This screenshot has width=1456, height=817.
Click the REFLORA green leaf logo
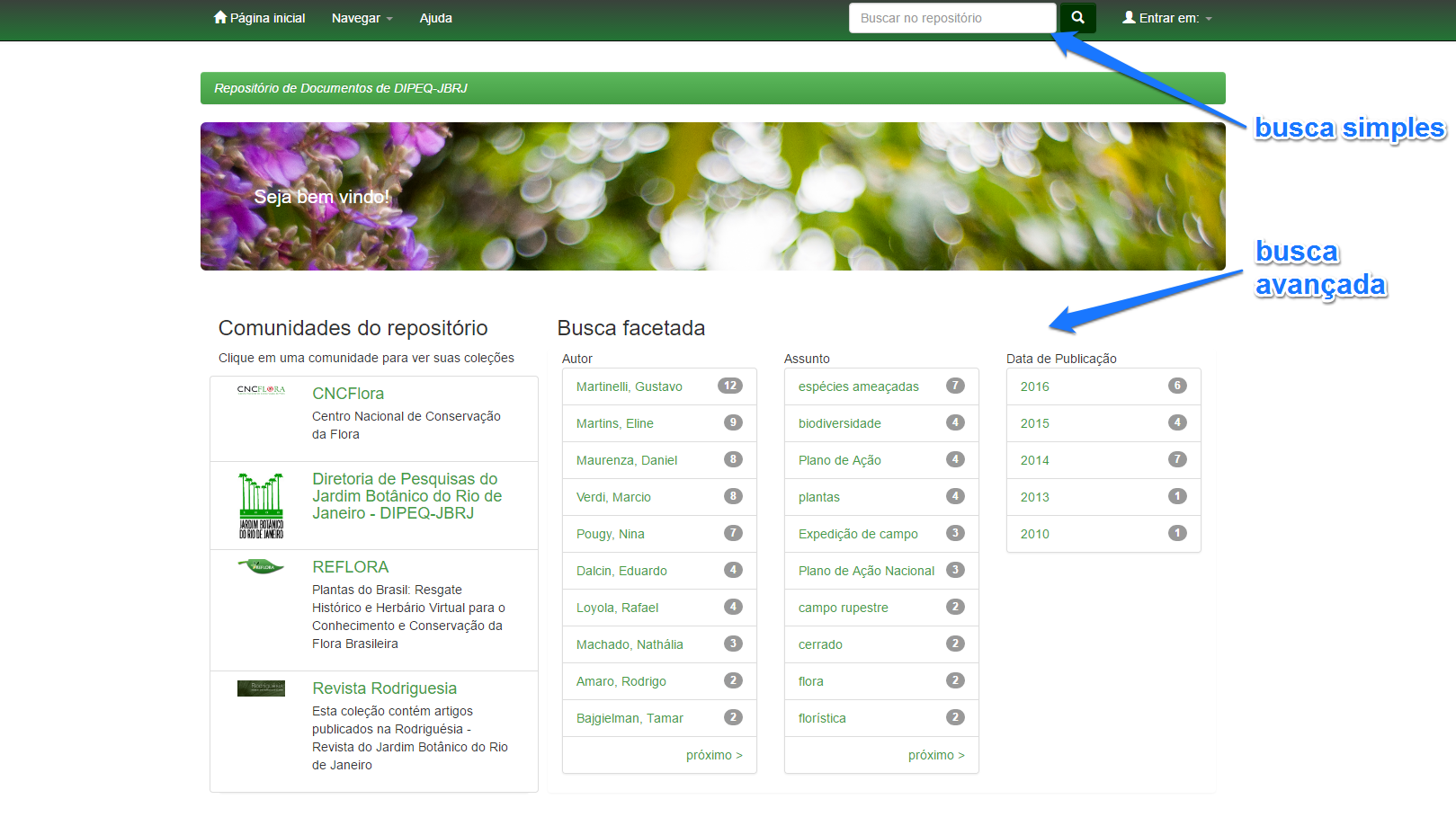(261, 566)
